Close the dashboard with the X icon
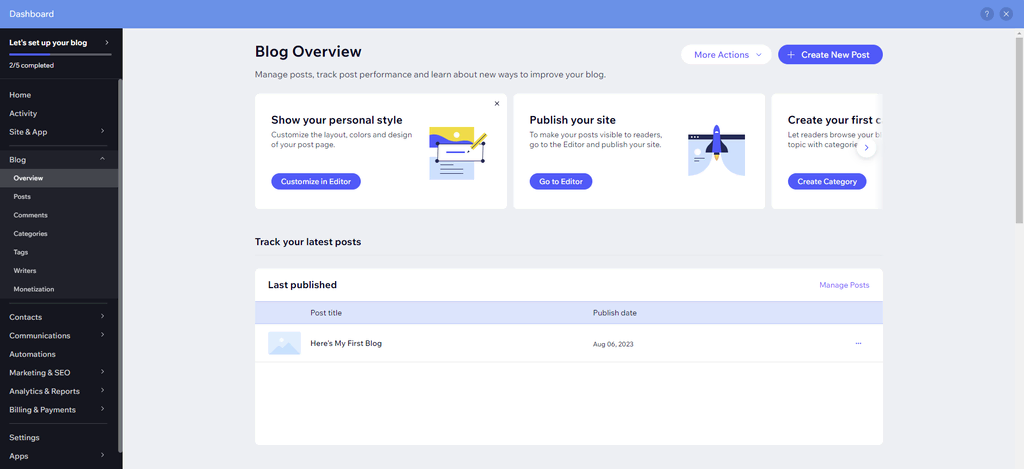The width and height of the screenshot is (1024, 469). (x=1006, y=14)
